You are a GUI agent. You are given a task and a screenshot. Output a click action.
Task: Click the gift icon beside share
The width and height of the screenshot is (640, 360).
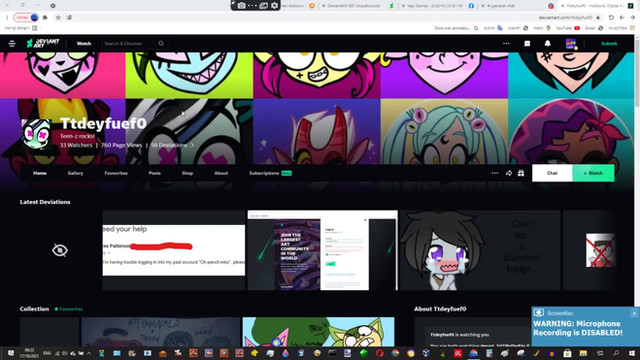click(x=521, y=173)
